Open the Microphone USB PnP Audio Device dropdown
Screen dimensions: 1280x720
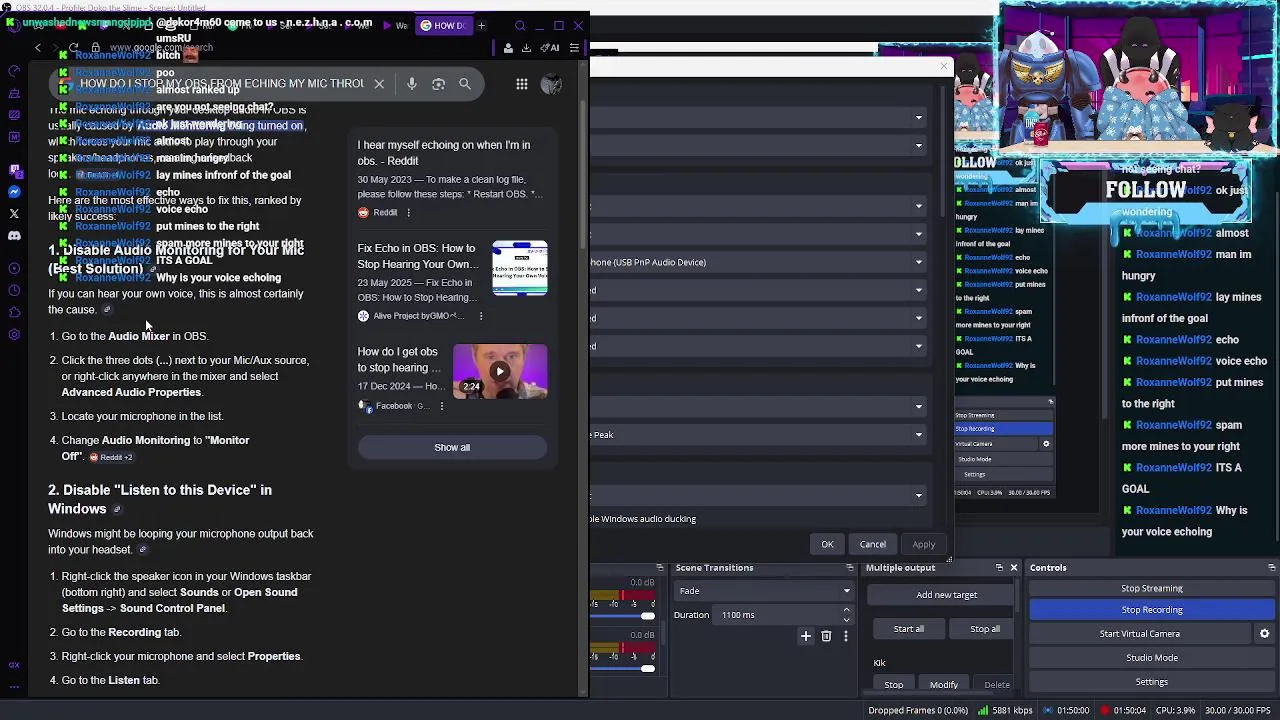pyautogui.click(x=758, y=263)
